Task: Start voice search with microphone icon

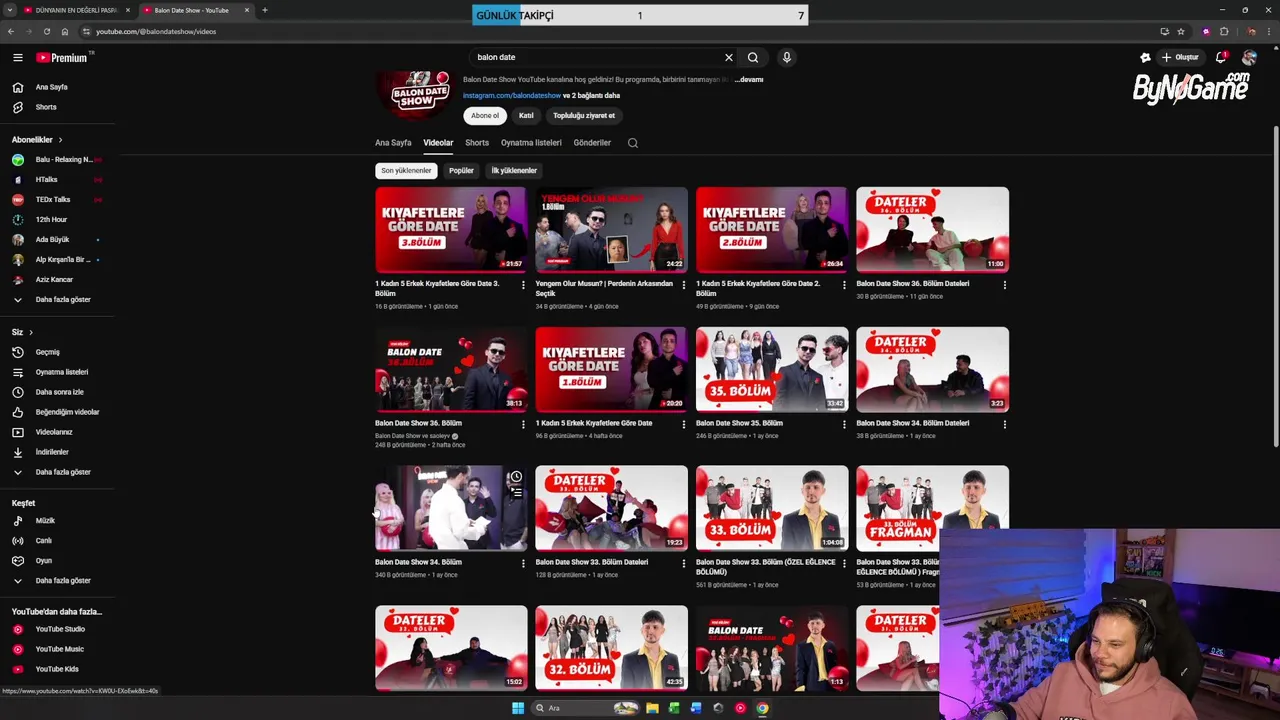Action: [x=787, y=57]
